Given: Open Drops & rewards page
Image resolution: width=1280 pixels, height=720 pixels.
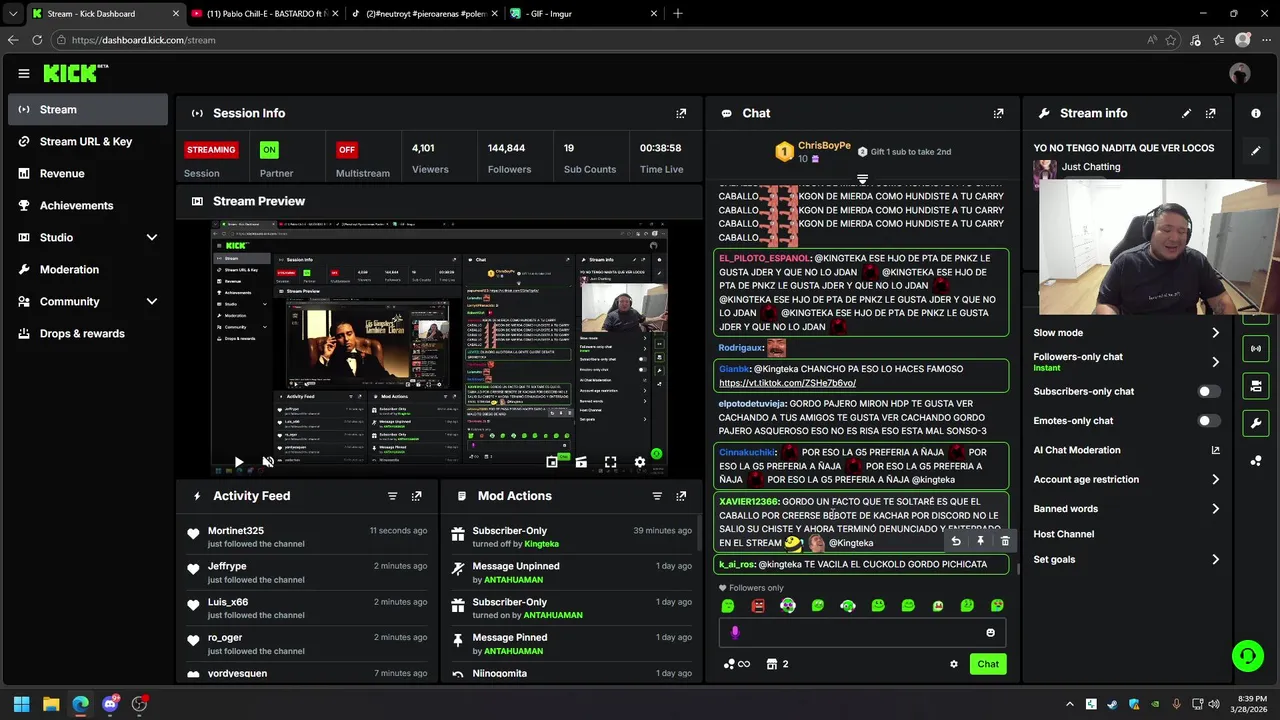Looking at the screenshot, I should click(88, 333).
